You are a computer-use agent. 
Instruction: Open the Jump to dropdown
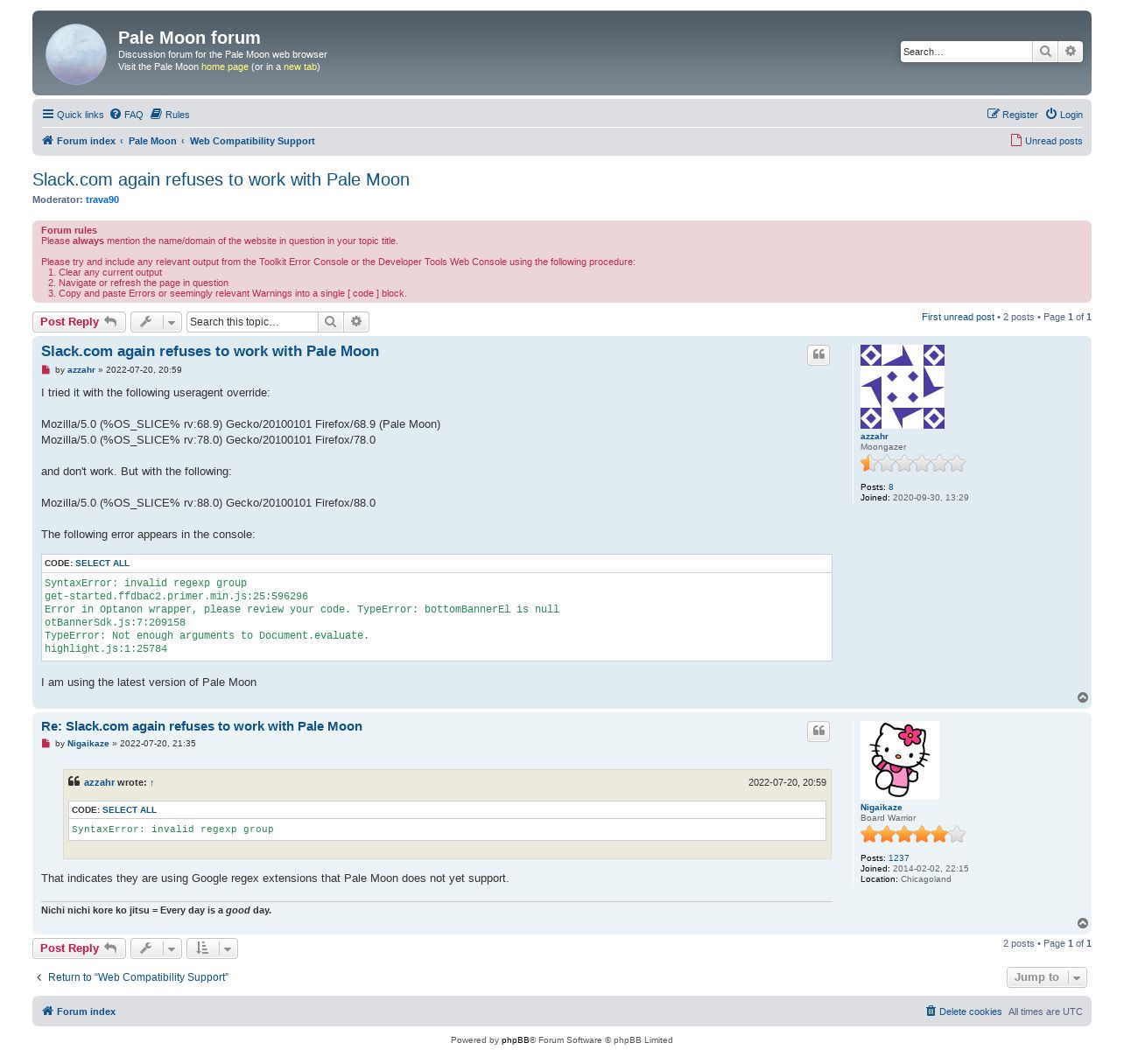pos(1047,977)
